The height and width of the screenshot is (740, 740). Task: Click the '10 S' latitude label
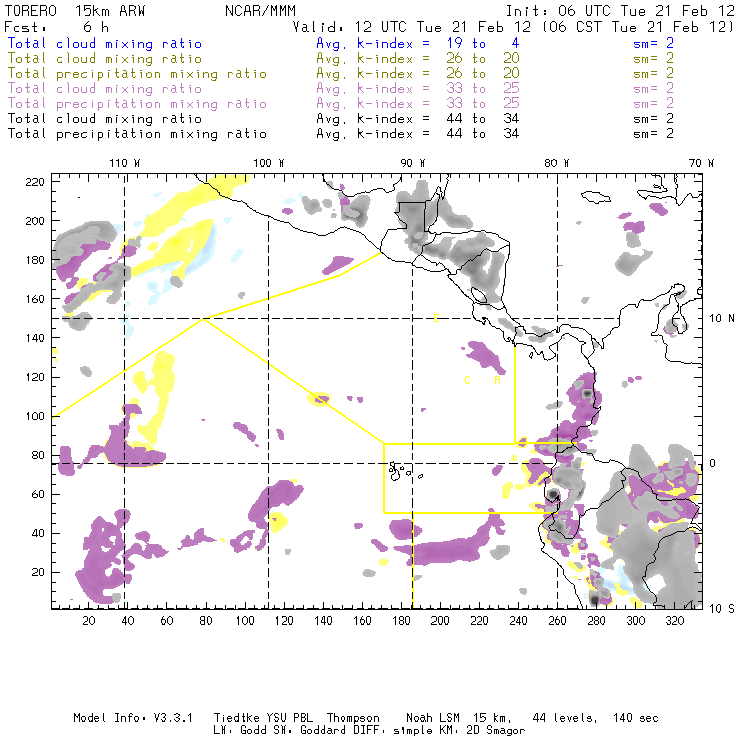[722, 609]
